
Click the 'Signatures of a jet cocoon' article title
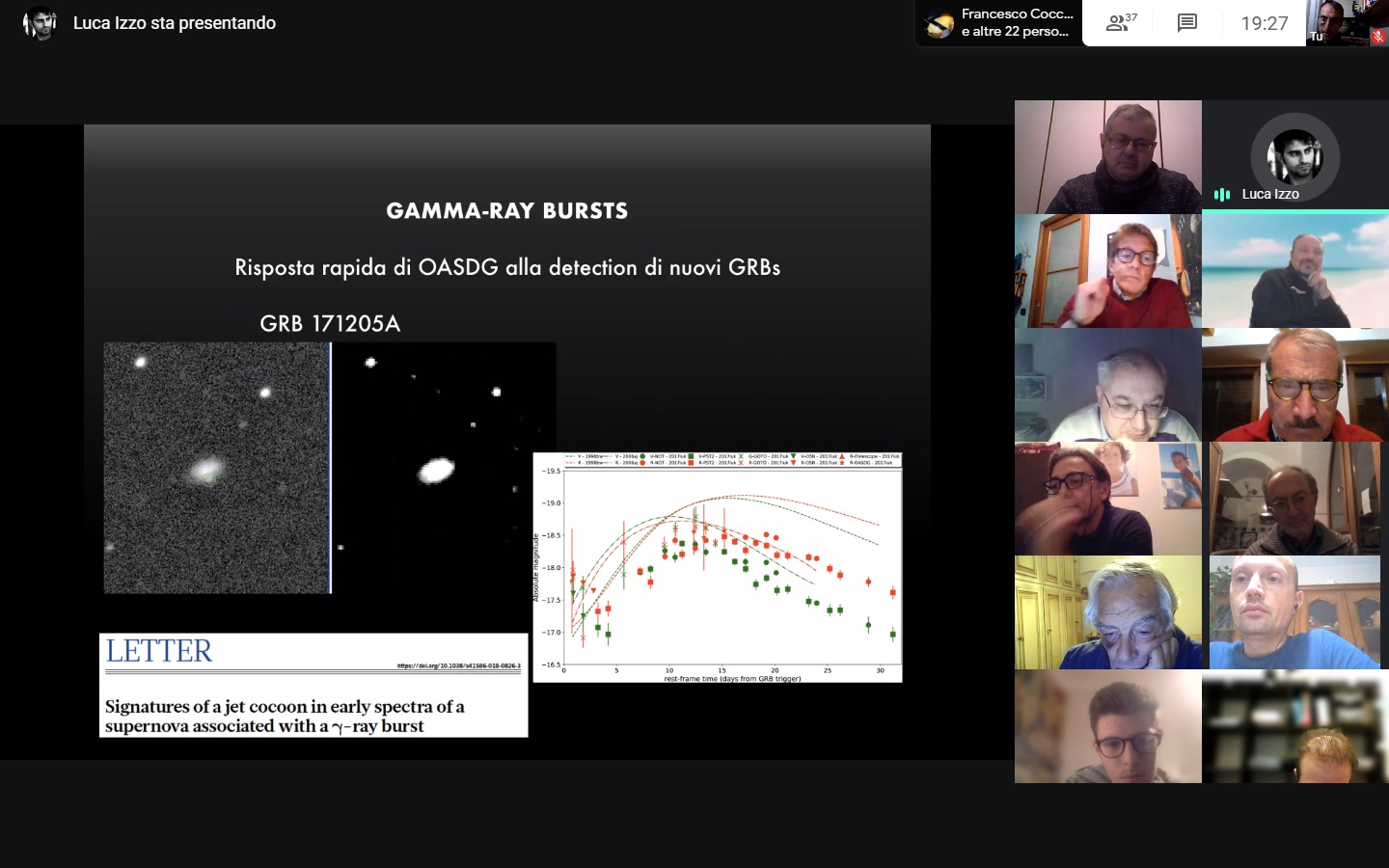(285, 717)
